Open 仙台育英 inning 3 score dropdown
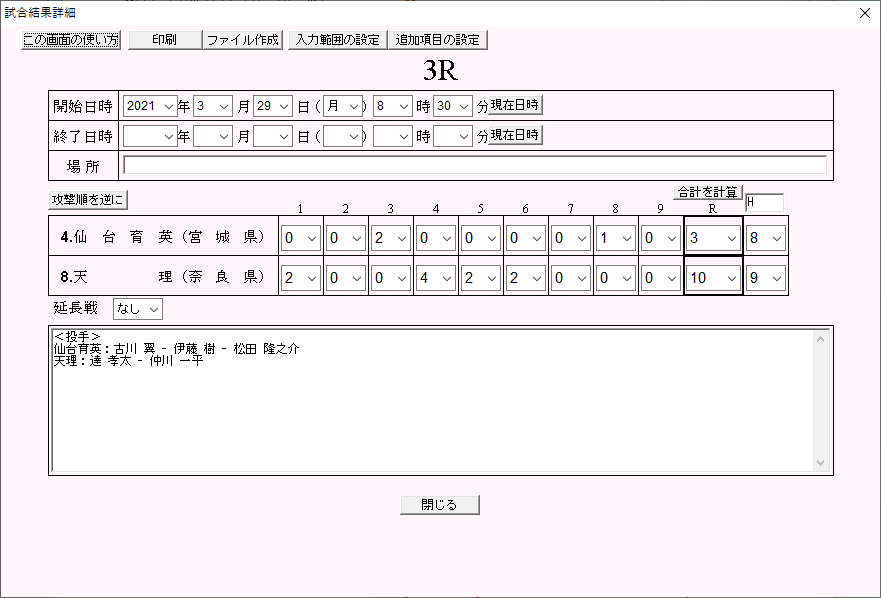The image size is (881, 598). (390, 238)
